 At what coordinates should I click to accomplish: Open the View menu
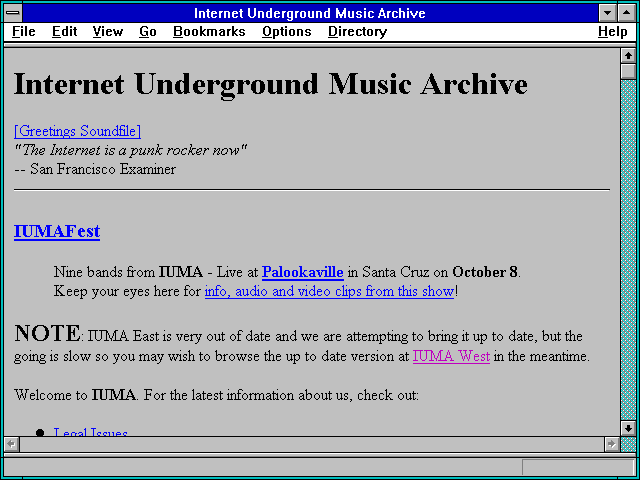108,32
